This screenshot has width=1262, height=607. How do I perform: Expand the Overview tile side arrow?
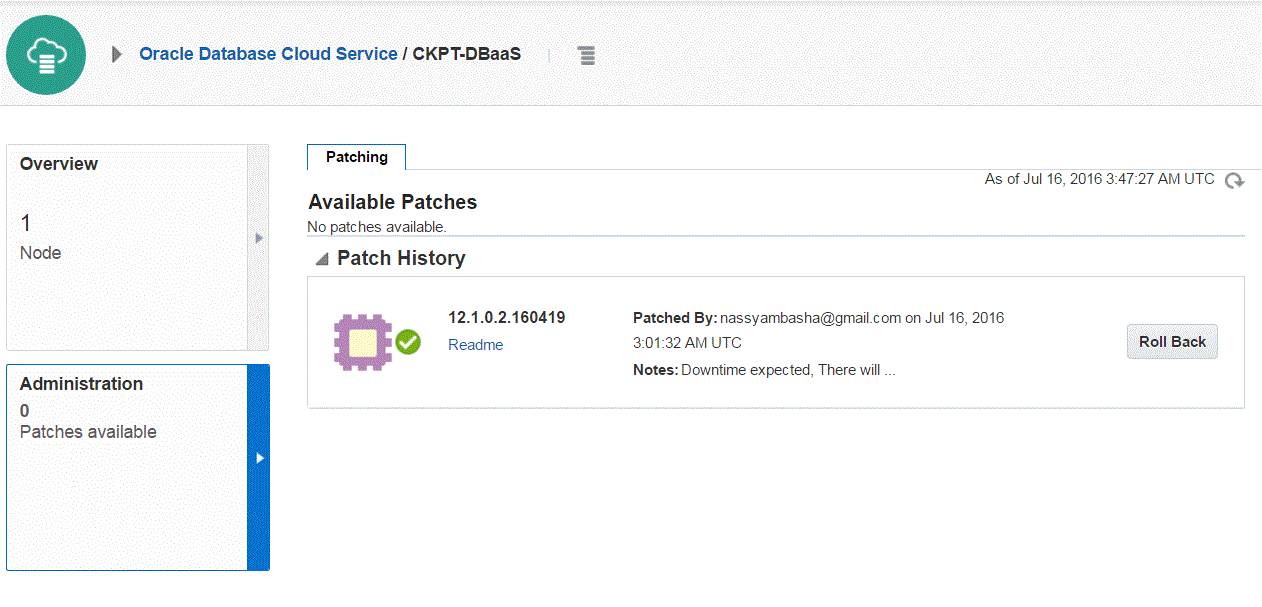click(258, 238)
